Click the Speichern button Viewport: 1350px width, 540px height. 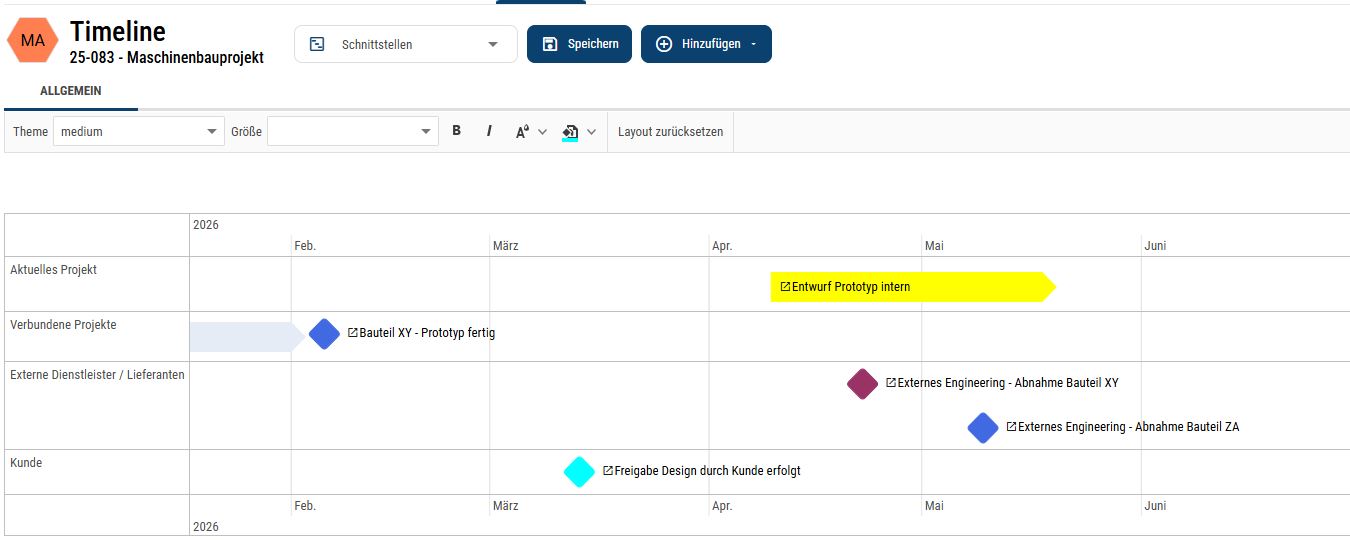point(579,44)
